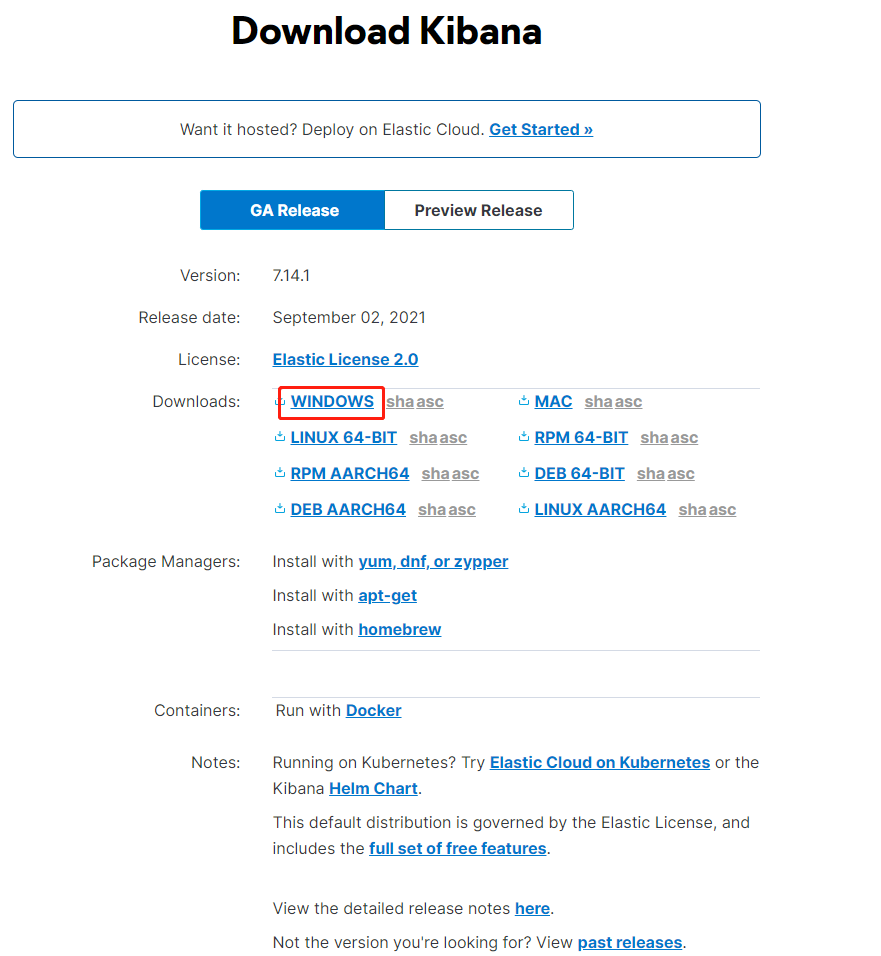Download the WINDOWS Kibana package
The height and width of the screenshot is (956, 881).
pos(332,402)
